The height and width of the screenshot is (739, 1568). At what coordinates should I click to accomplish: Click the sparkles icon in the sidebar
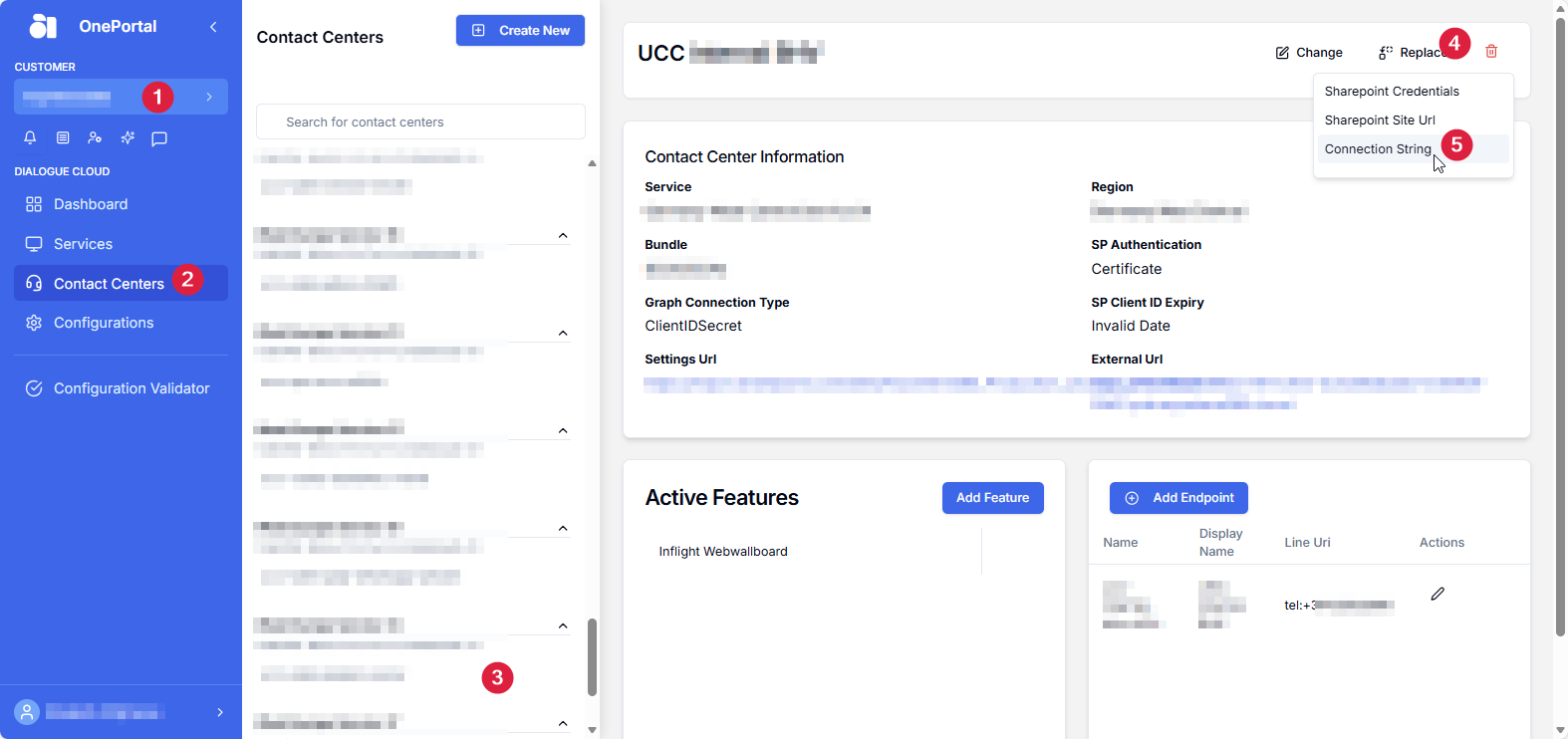(128, 137)
